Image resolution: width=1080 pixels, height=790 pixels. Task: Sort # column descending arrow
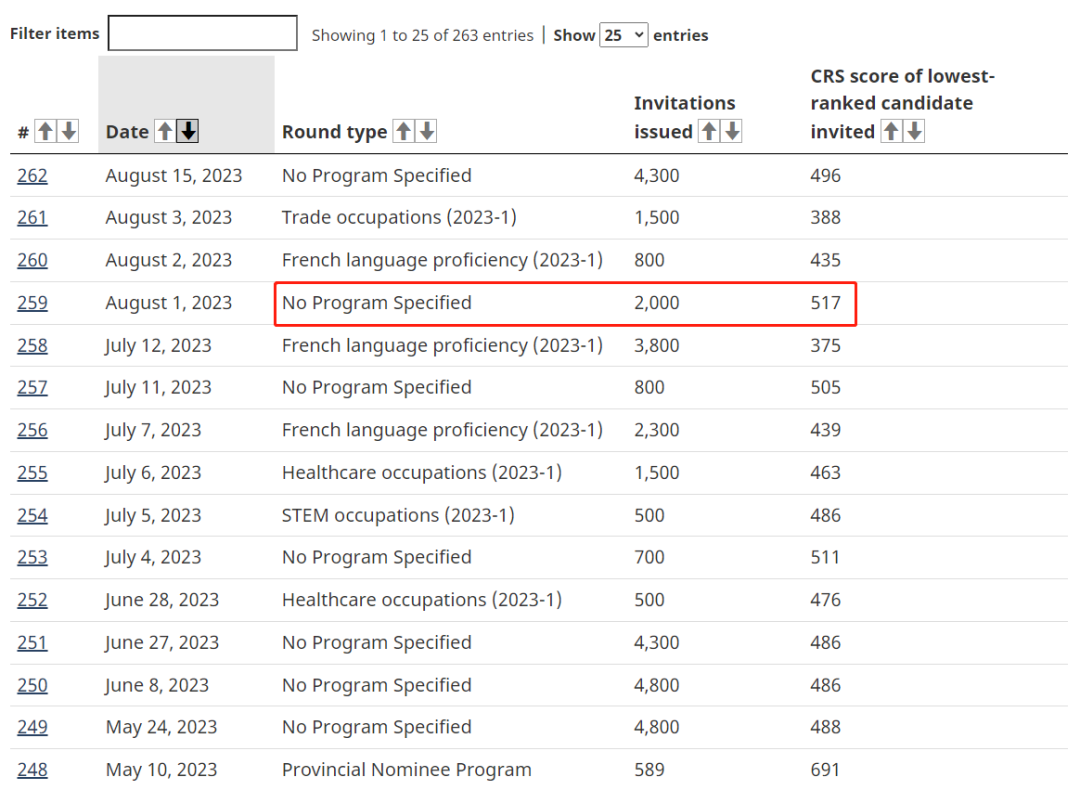click(x=69, y=131)
